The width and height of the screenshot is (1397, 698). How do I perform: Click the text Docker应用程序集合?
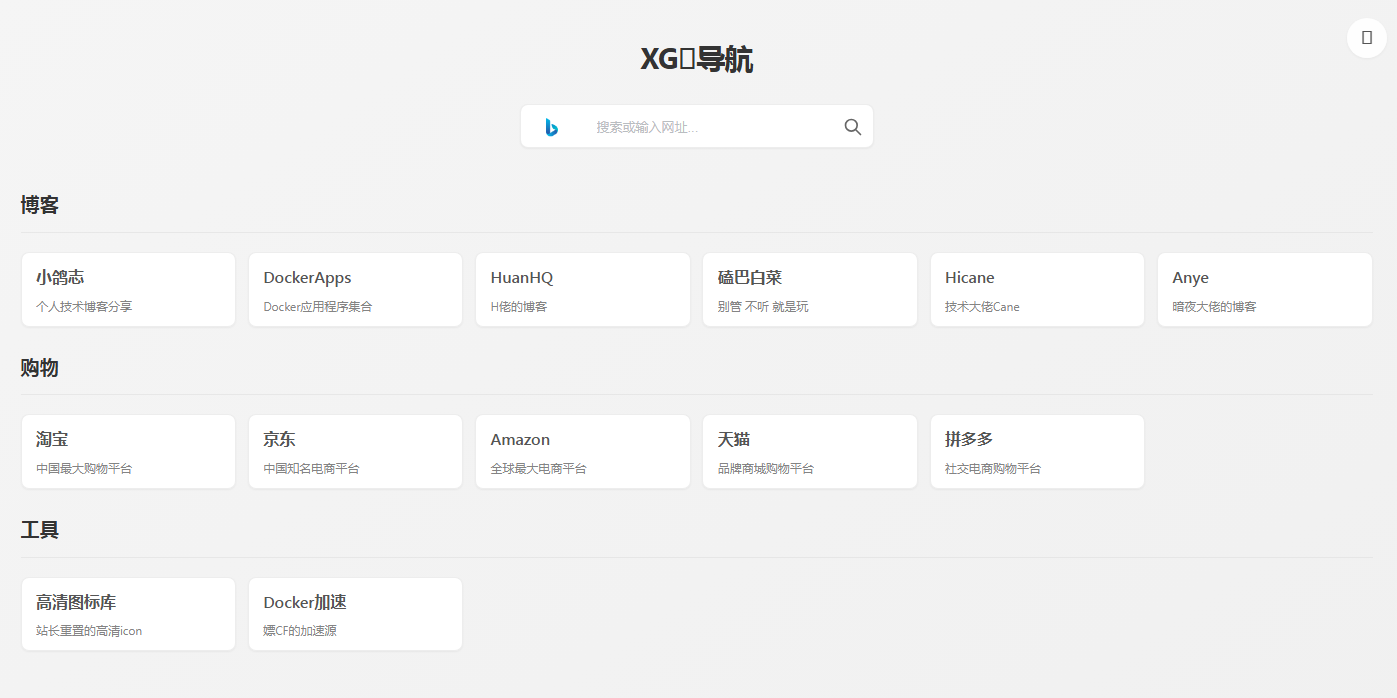pos(318,307)
